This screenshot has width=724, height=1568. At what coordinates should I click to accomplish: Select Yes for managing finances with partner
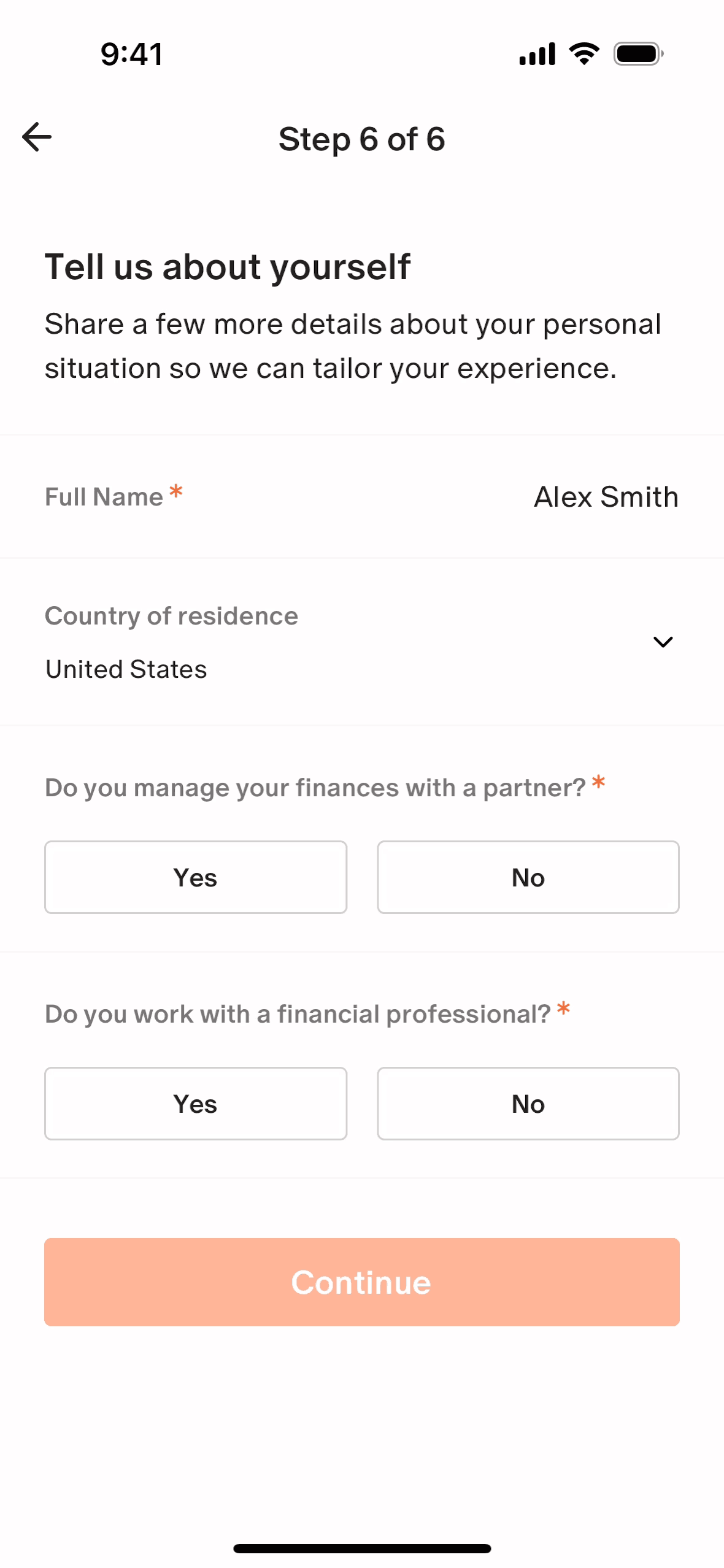196,877
